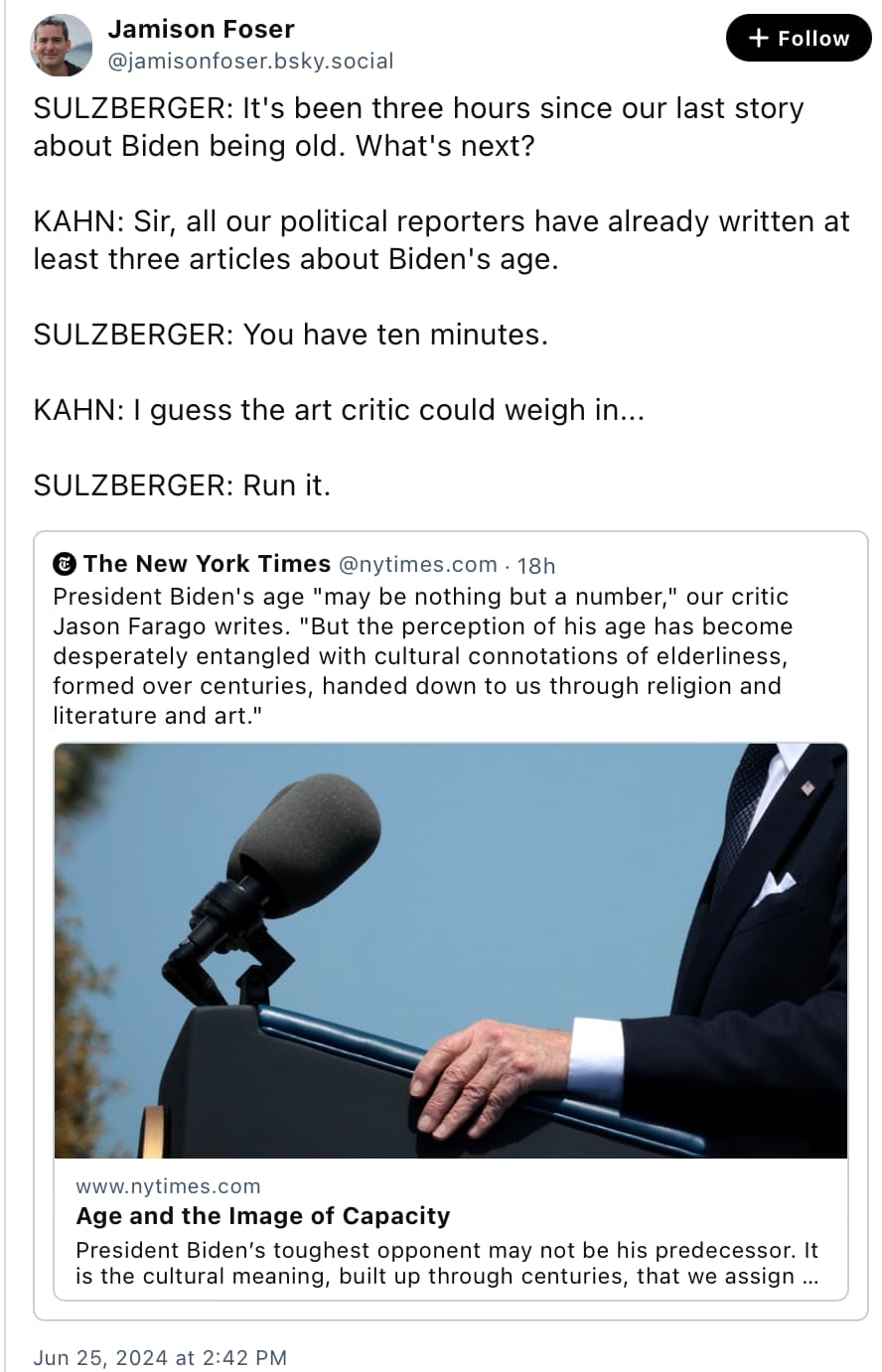Click the @nytimes.com handle

click(418, 565)
